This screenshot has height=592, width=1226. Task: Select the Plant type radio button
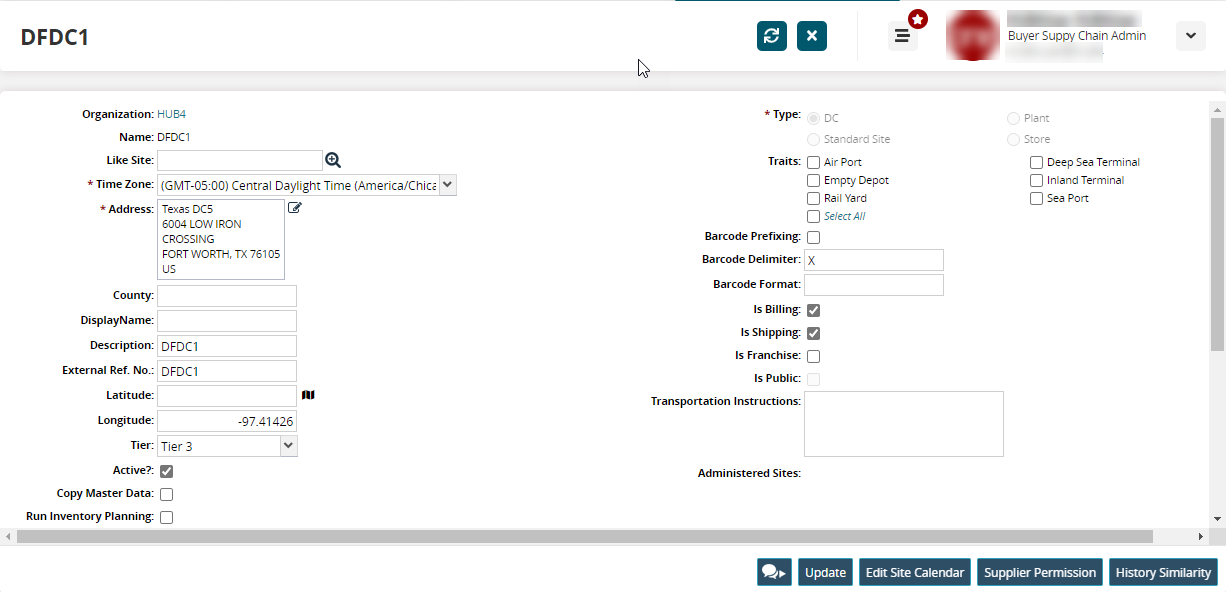(x=1013, y=118)
